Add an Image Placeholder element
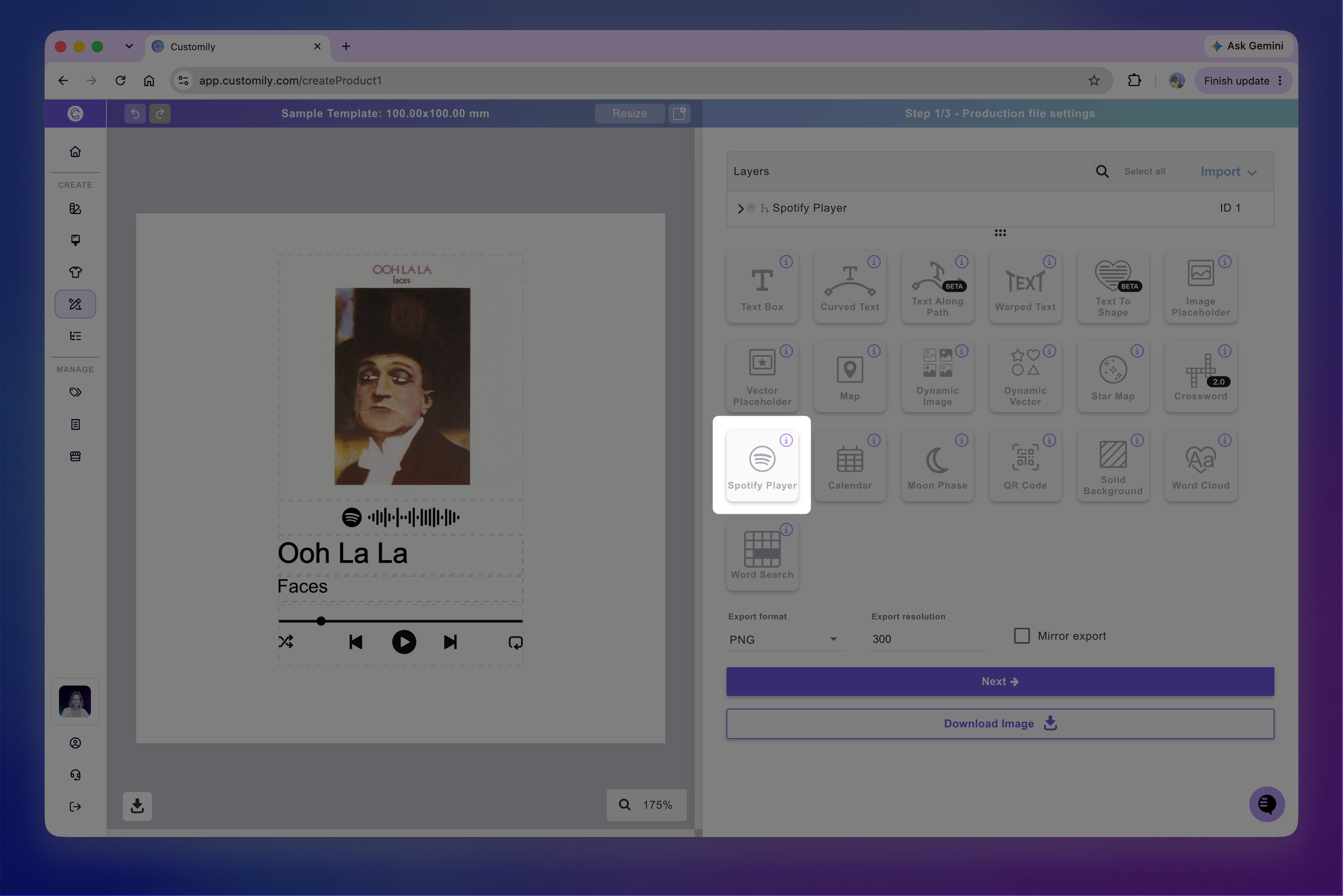 [1201, 287]
